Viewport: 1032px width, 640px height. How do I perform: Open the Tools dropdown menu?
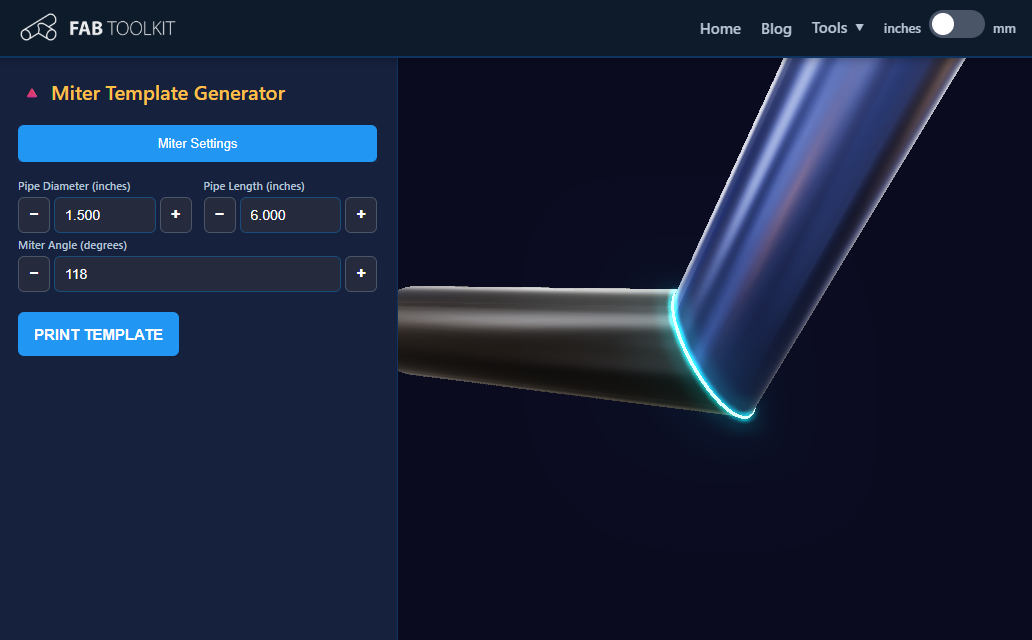[837, 28]
